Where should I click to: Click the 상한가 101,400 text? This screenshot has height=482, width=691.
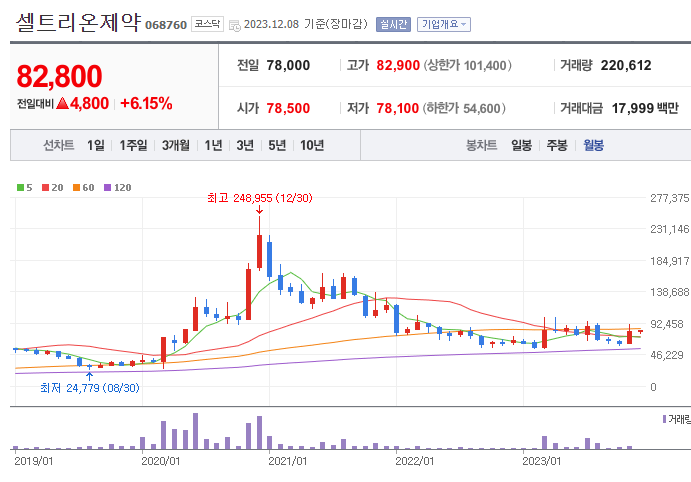pos(468,66)
